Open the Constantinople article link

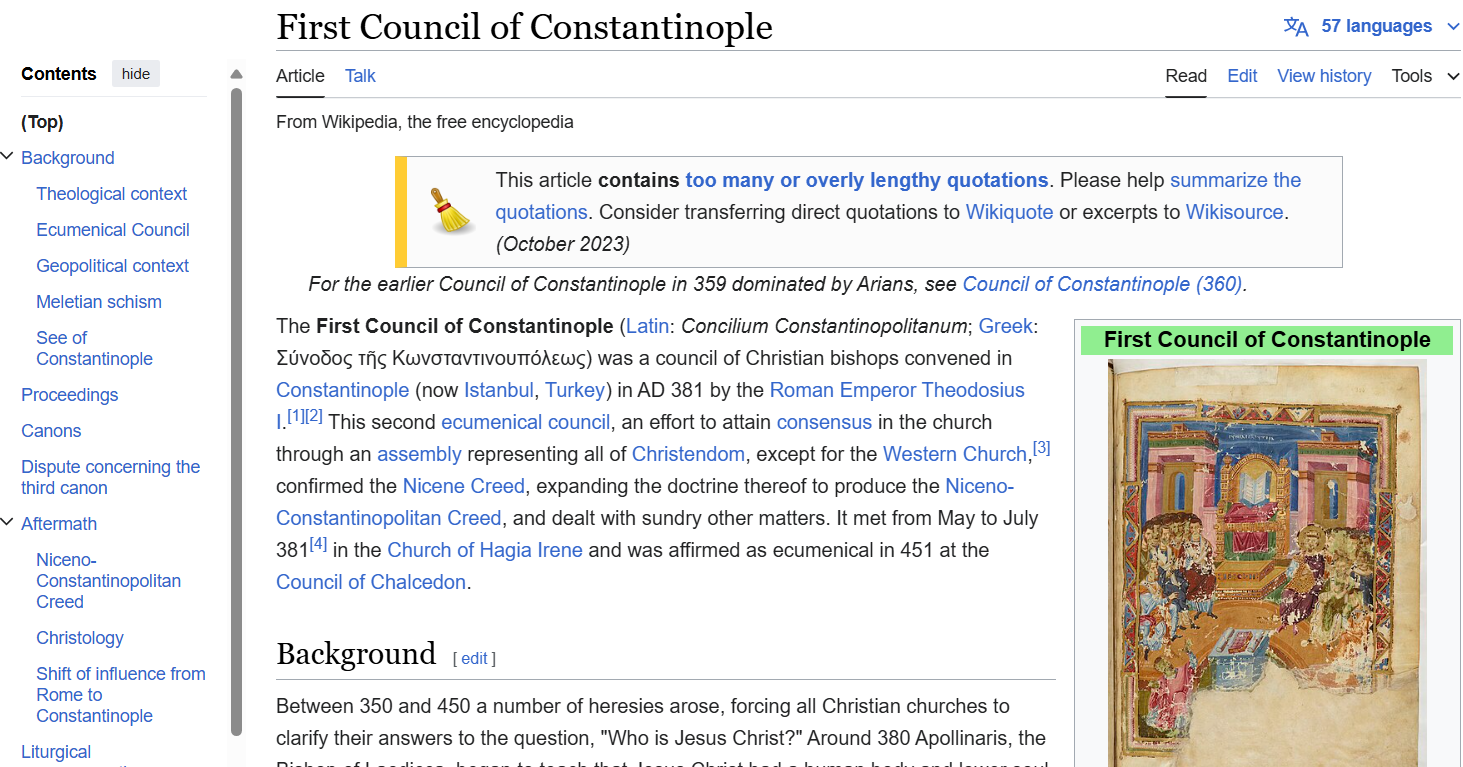point(342,390)
